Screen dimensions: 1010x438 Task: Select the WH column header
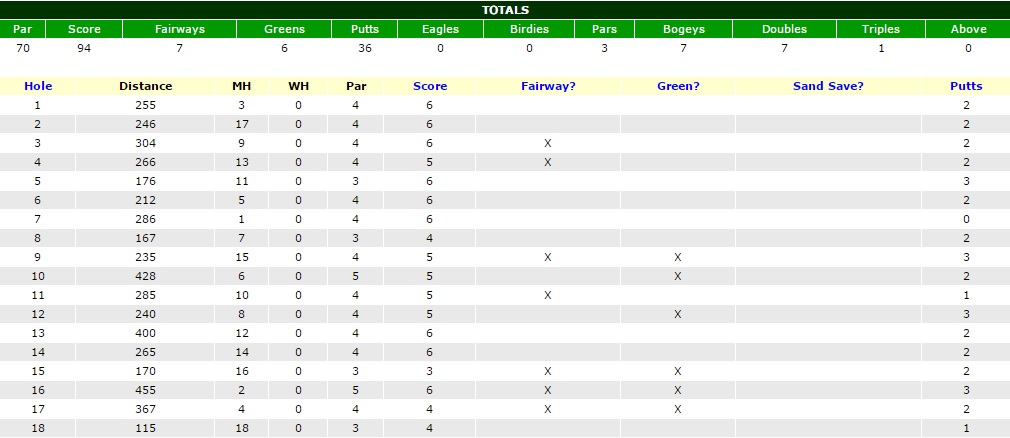click(x=298, y=86)
